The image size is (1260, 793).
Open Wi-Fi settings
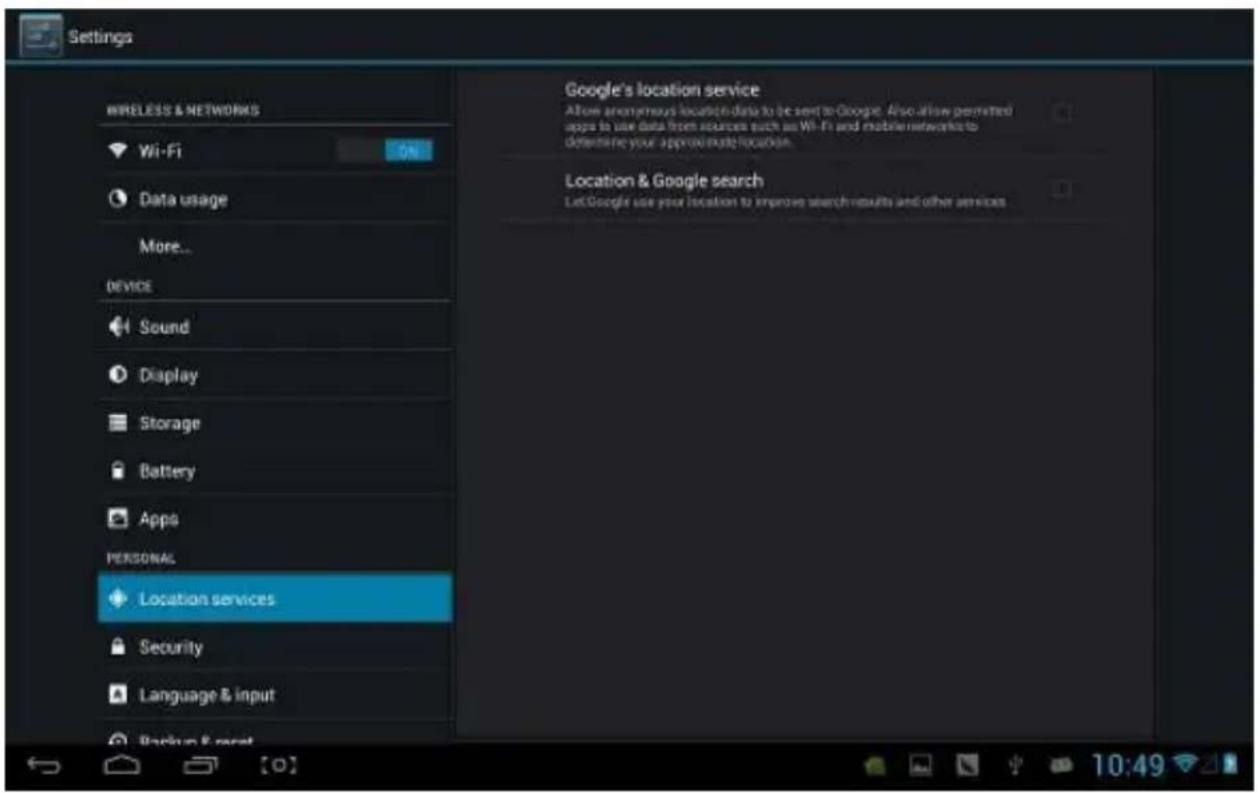pos(275,151)
